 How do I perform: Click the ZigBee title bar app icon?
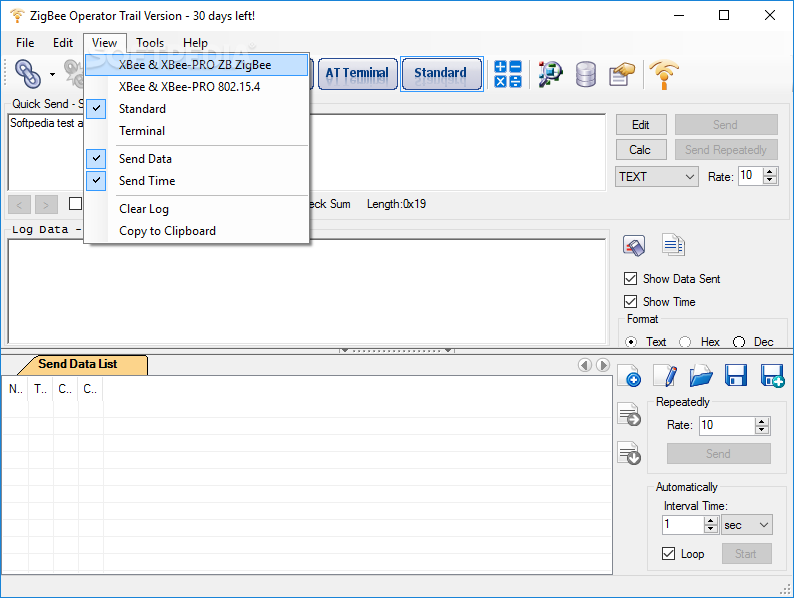17,16
